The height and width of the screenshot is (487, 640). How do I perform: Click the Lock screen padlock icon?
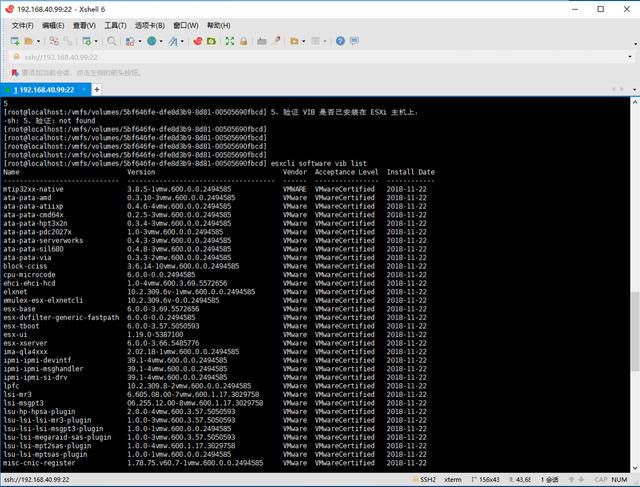pos(244,41)
